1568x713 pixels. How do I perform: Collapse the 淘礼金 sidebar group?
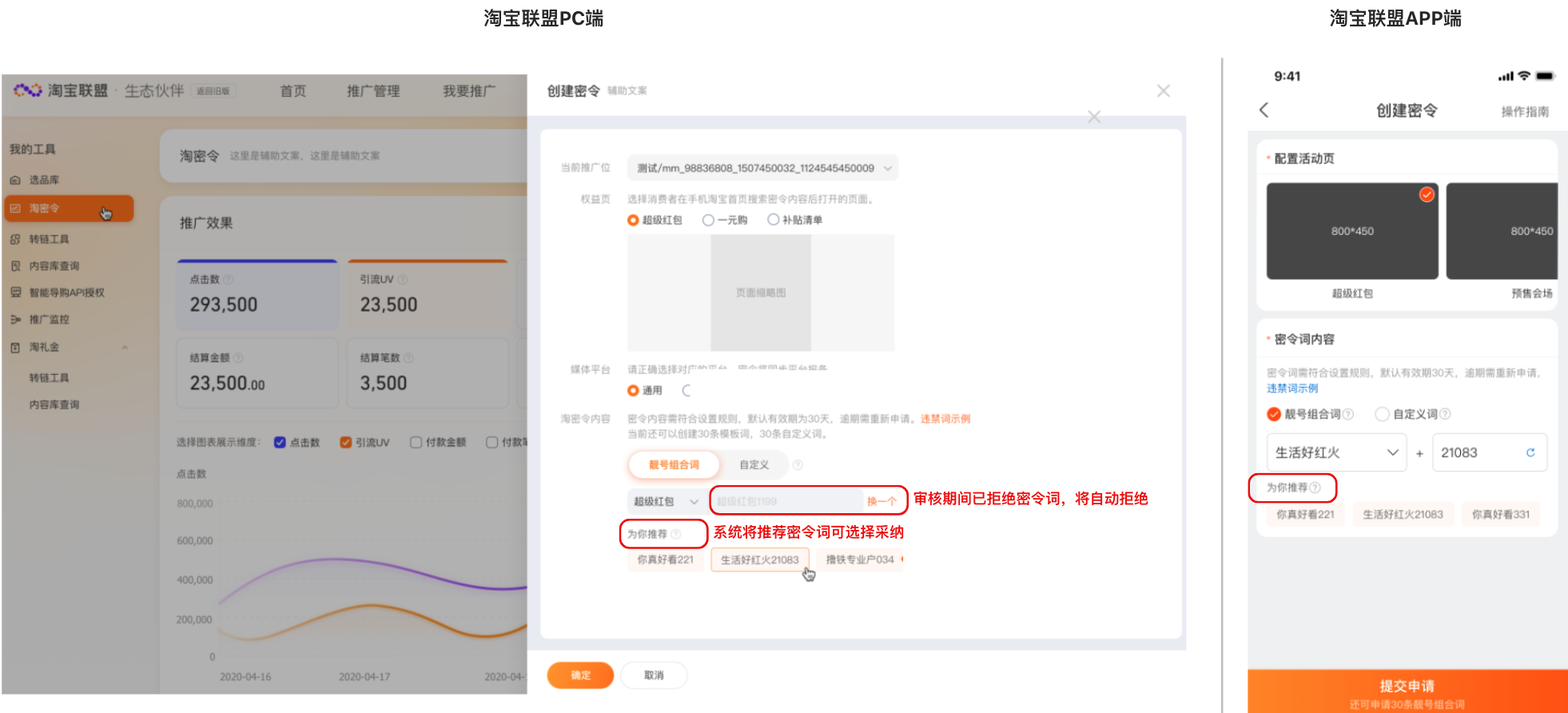tap(125, 348)
